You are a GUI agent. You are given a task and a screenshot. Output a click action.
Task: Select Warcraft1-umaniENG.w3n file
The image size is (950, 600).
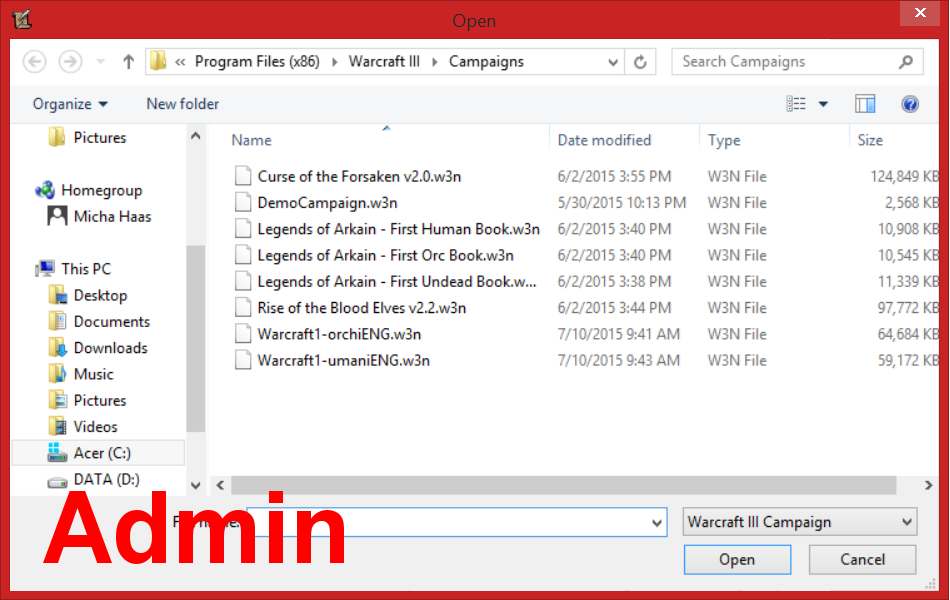pos(344,361)
